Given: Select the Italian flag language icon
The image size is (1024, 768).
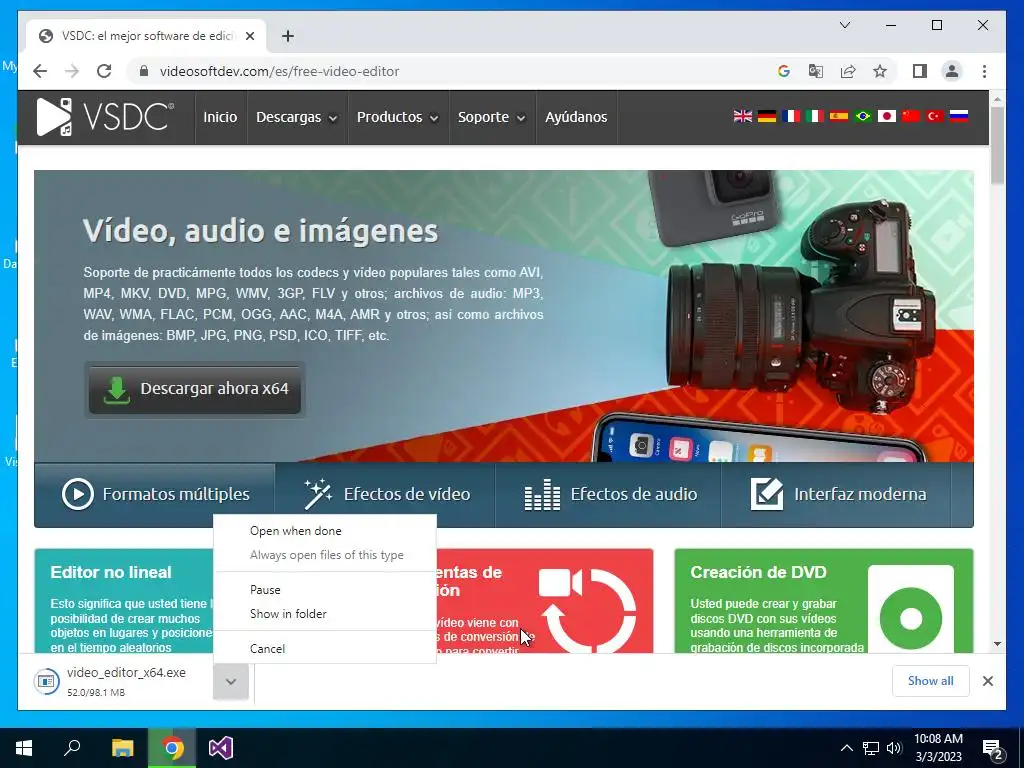Looking at the screenshot, I should (814, 116).
